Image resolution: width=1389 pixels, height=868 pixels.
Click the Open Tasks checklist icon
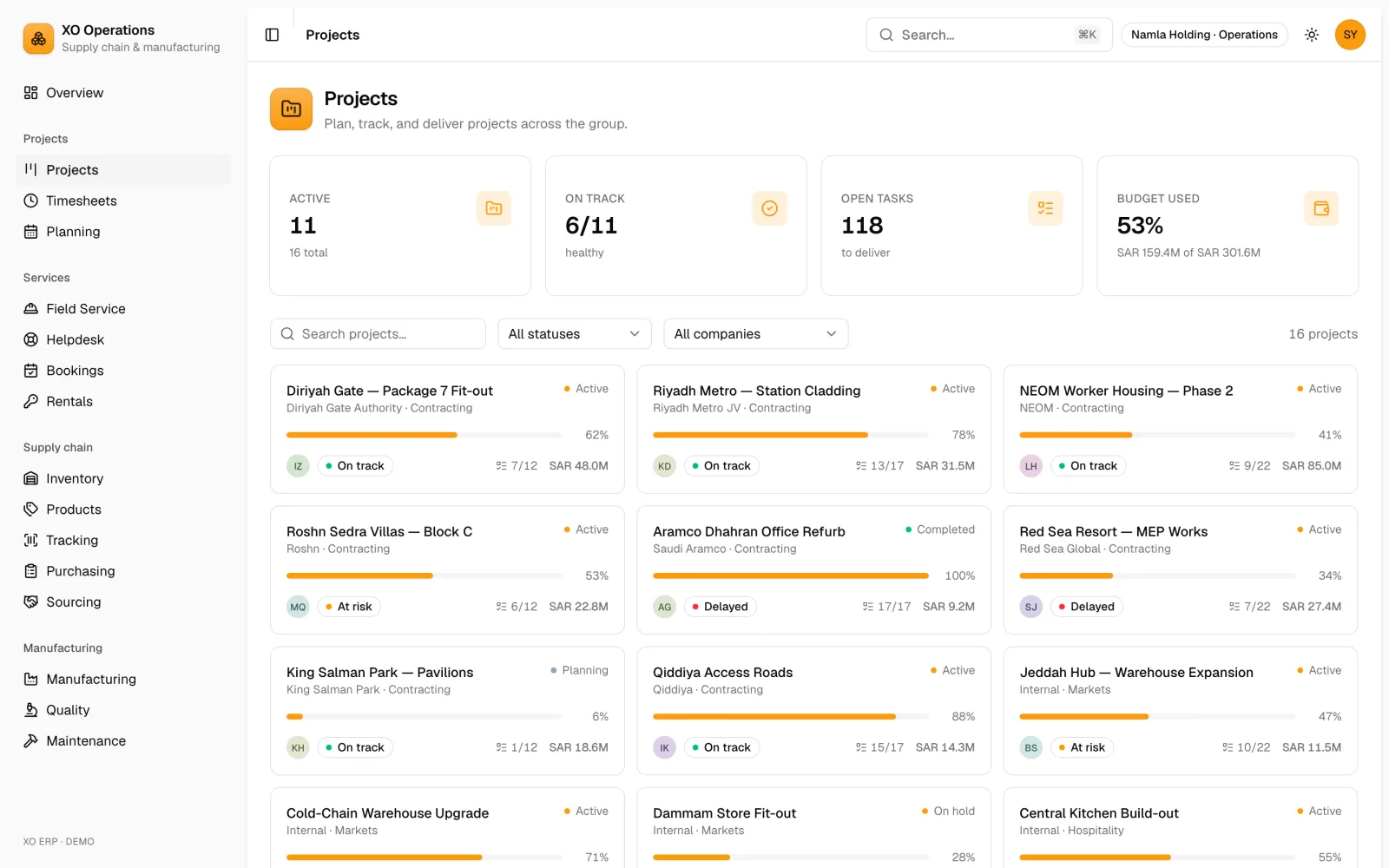coord(1045,208)
